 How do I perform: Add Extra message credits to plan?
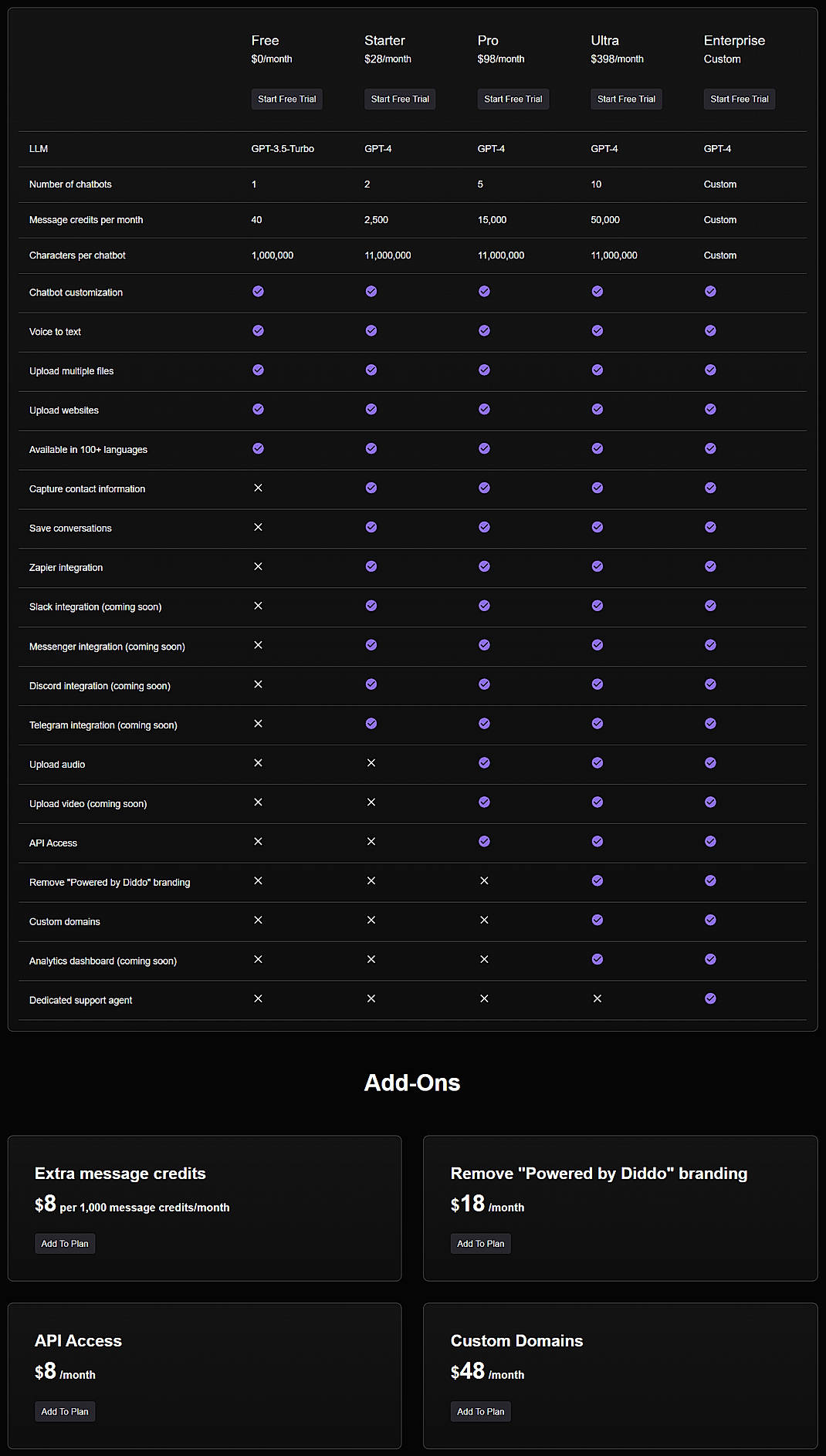[x=65, y=1243]
